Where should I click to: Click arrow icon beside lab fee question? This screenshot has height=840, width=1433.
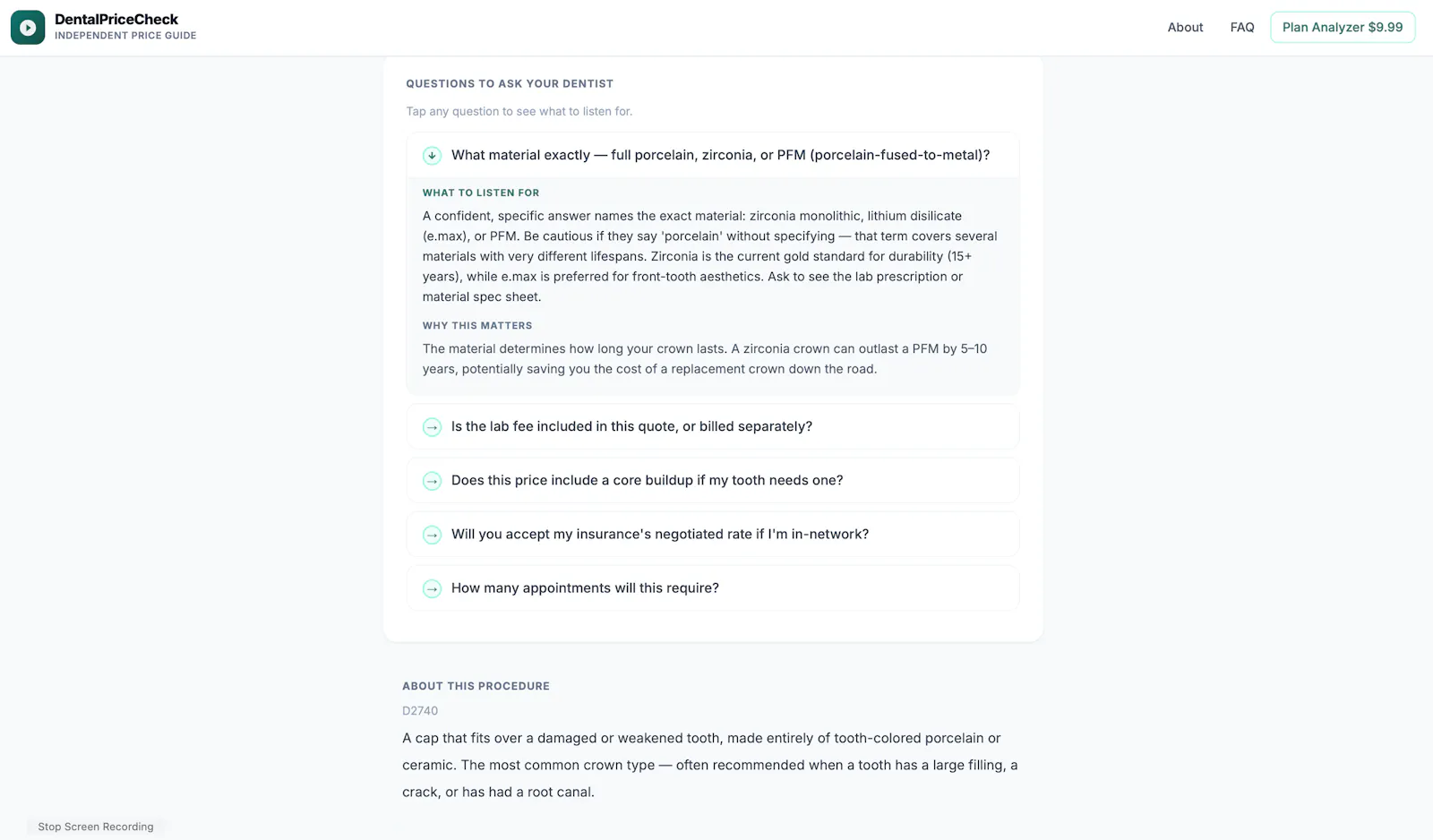[432, 427]
